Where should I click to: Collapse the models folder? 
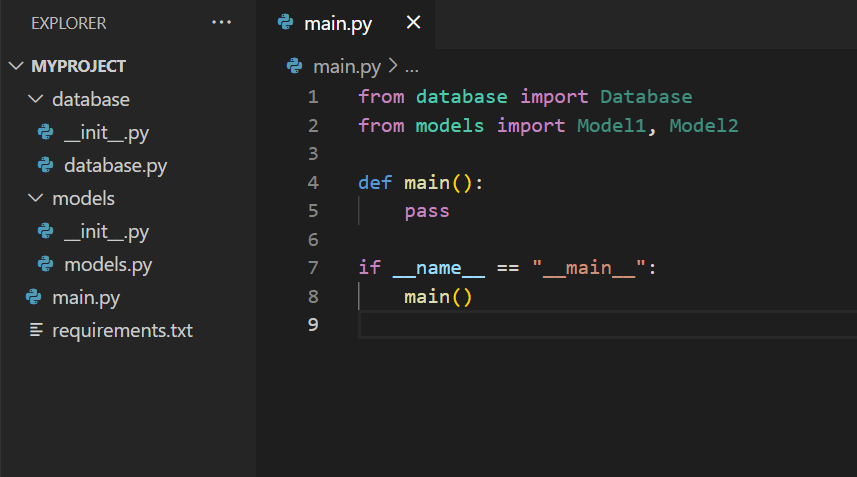(x=36, y=198)
